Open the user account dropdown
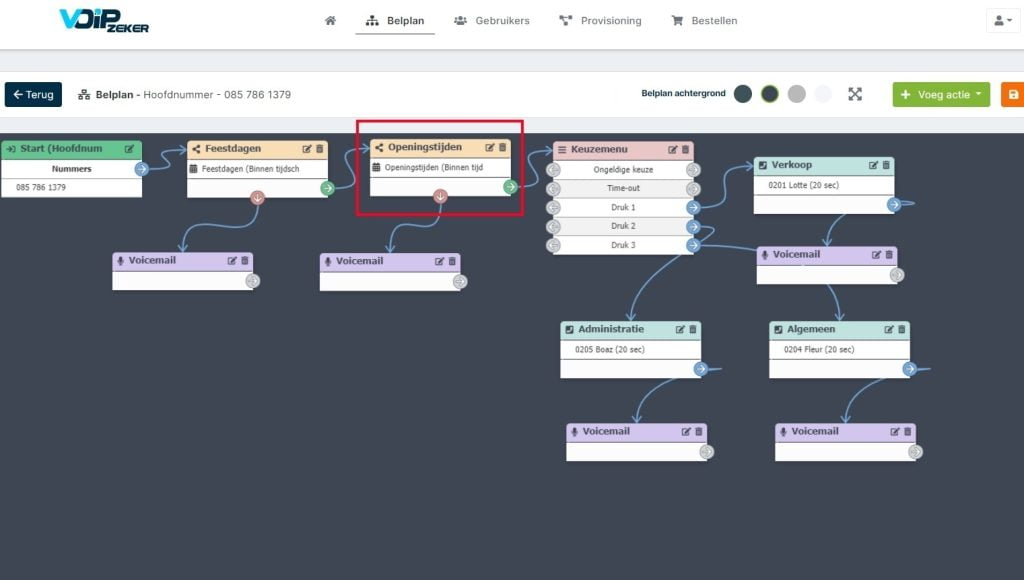 pyautogui.click(x=1002, y=20)
